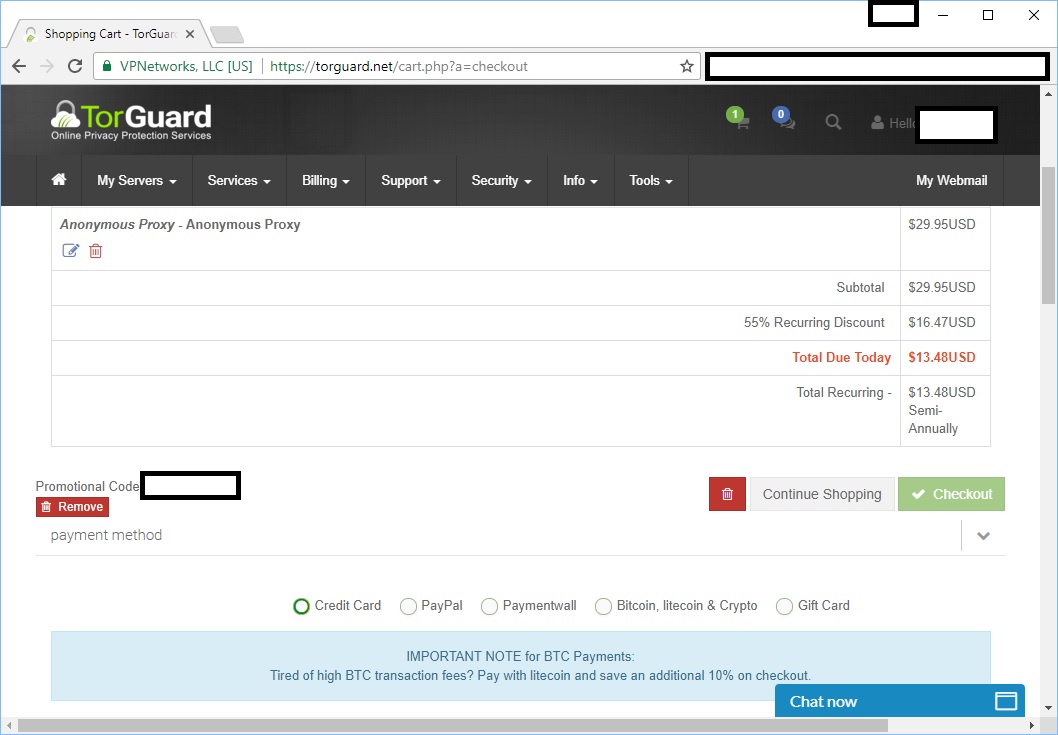This screenshot has height=735, width=1058.
Task: Click the vertical page scrollbar thumb
Action: 1048,235
